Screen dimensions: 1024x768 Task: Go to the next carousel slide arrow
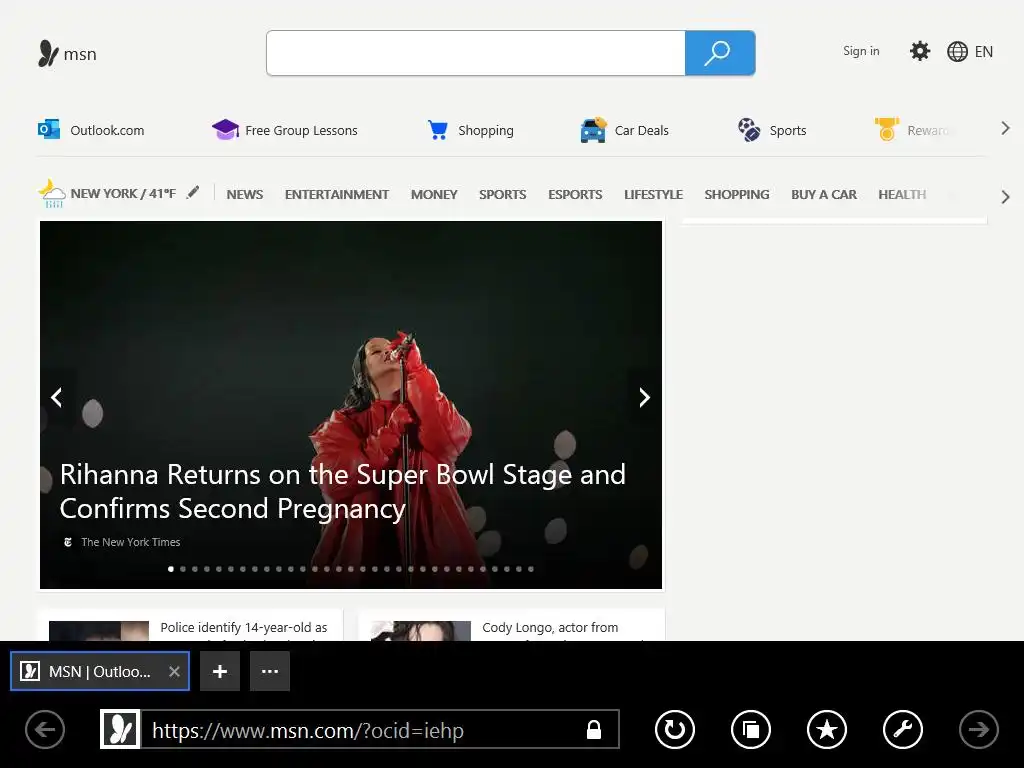pyautogui.click(x=645, y=397)
